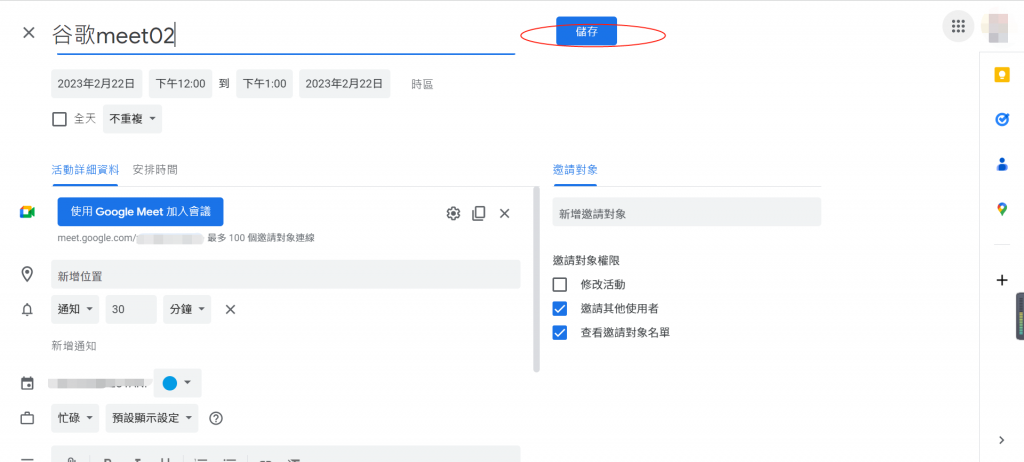1024x462 pixels.
Task: Select the end date field
Action: tap(345, 84)
